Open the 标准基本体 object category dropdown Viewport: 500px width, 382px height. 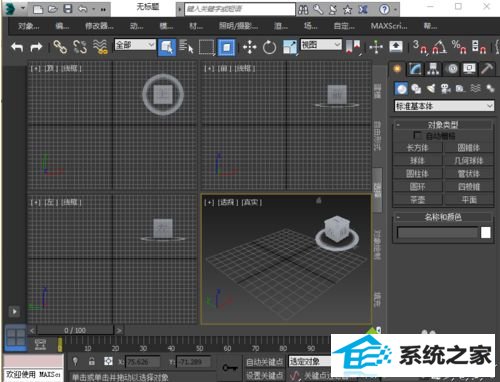pos(444,106)
